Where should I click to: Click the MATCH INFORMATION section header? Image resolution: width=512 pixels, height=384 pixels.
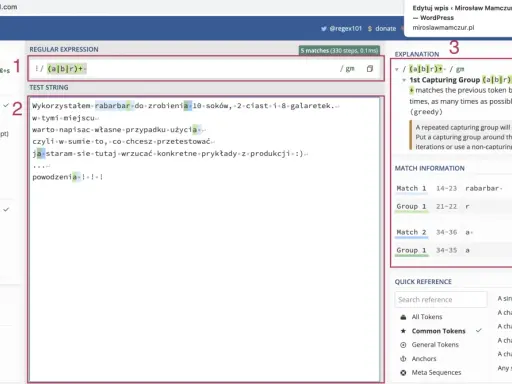(x=429, y=168)
